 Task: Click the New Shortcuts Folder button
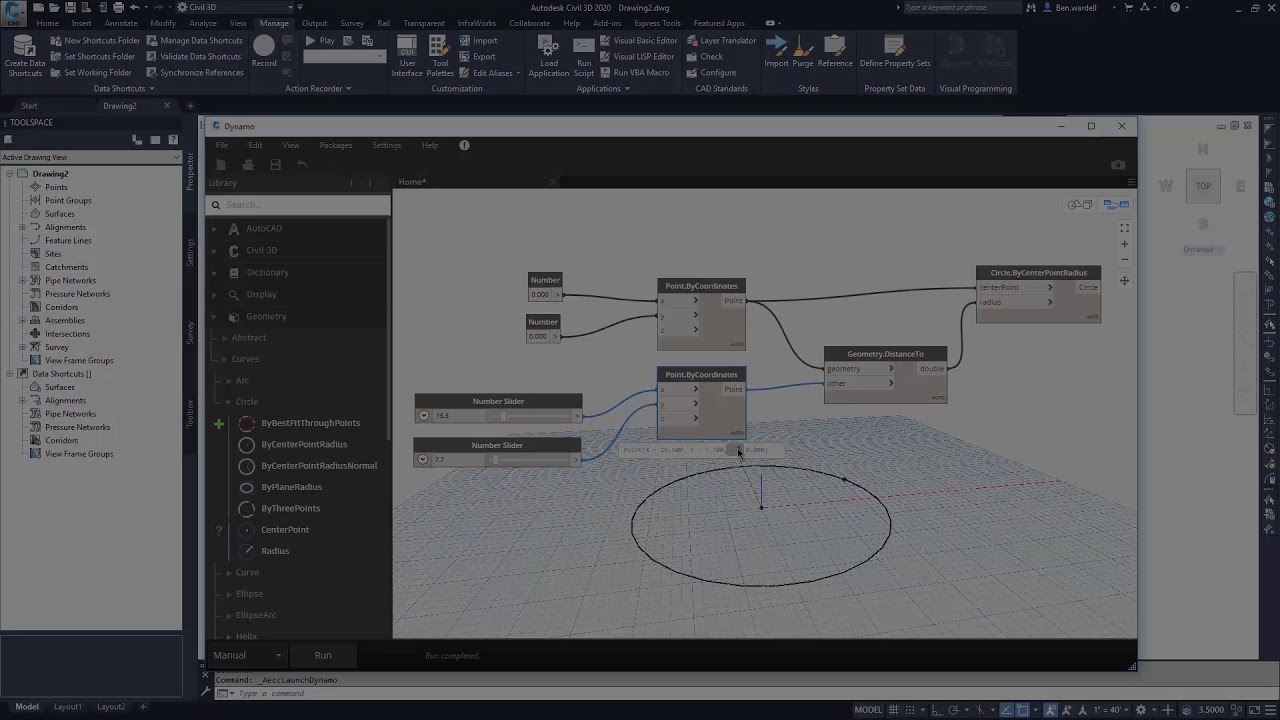[x=94, y=41]
